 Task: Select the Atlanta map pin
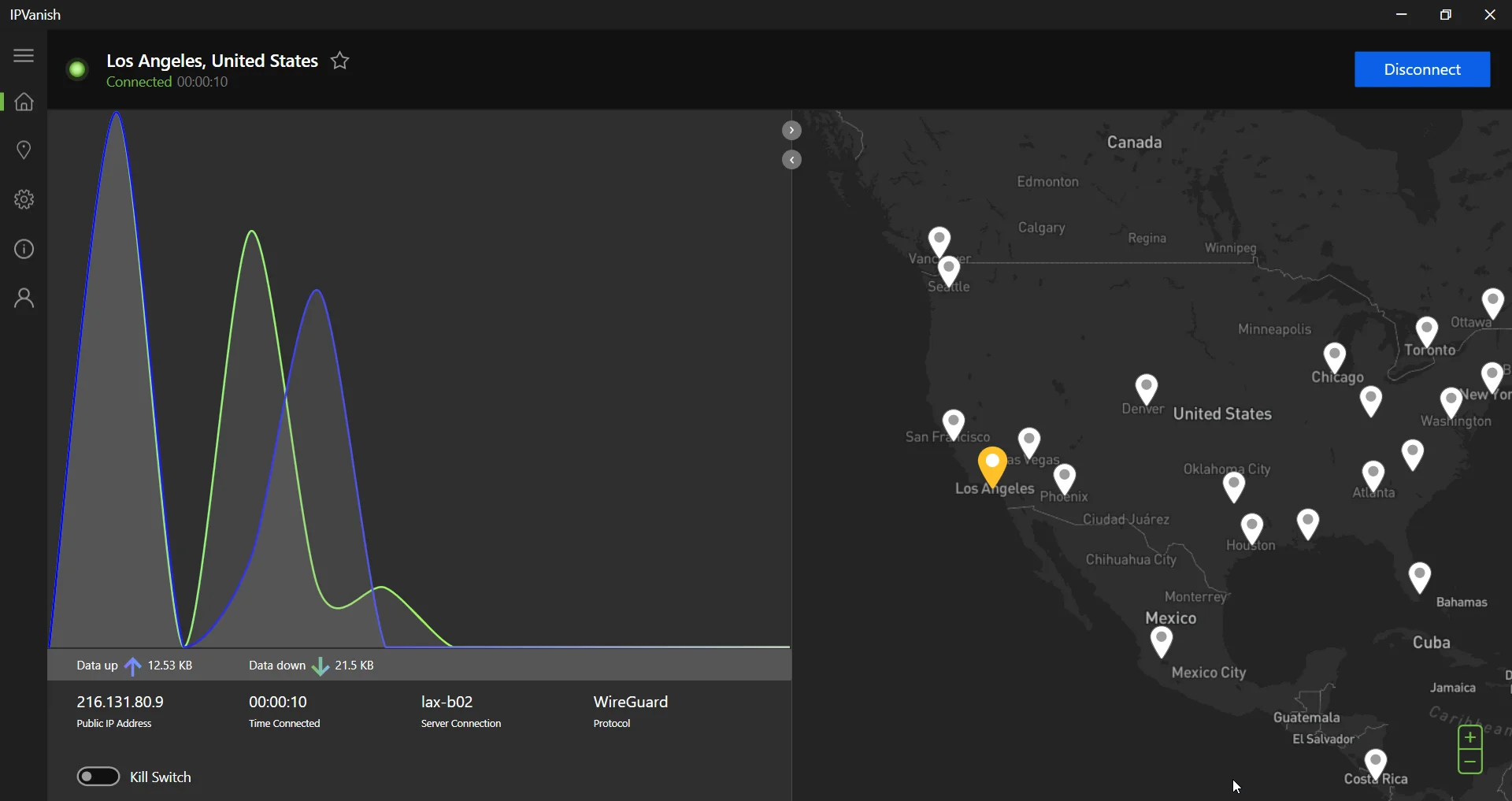point(1373,477)
